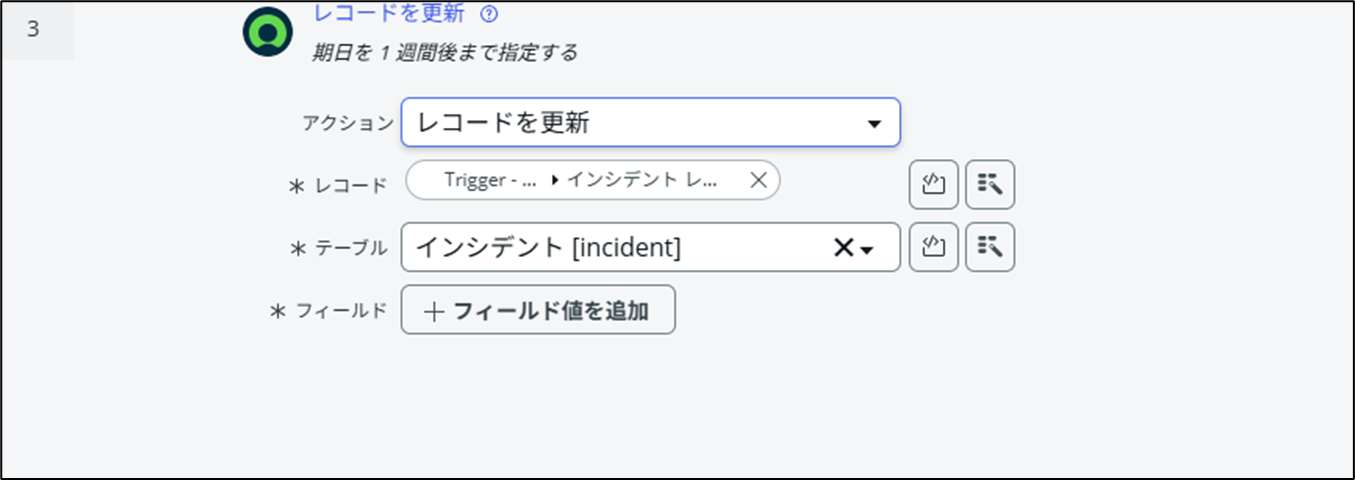The height and width of the screenshot is (480, 1355).
Task: Click the green Update Record action icon
Action: click(x=267, y=32)
